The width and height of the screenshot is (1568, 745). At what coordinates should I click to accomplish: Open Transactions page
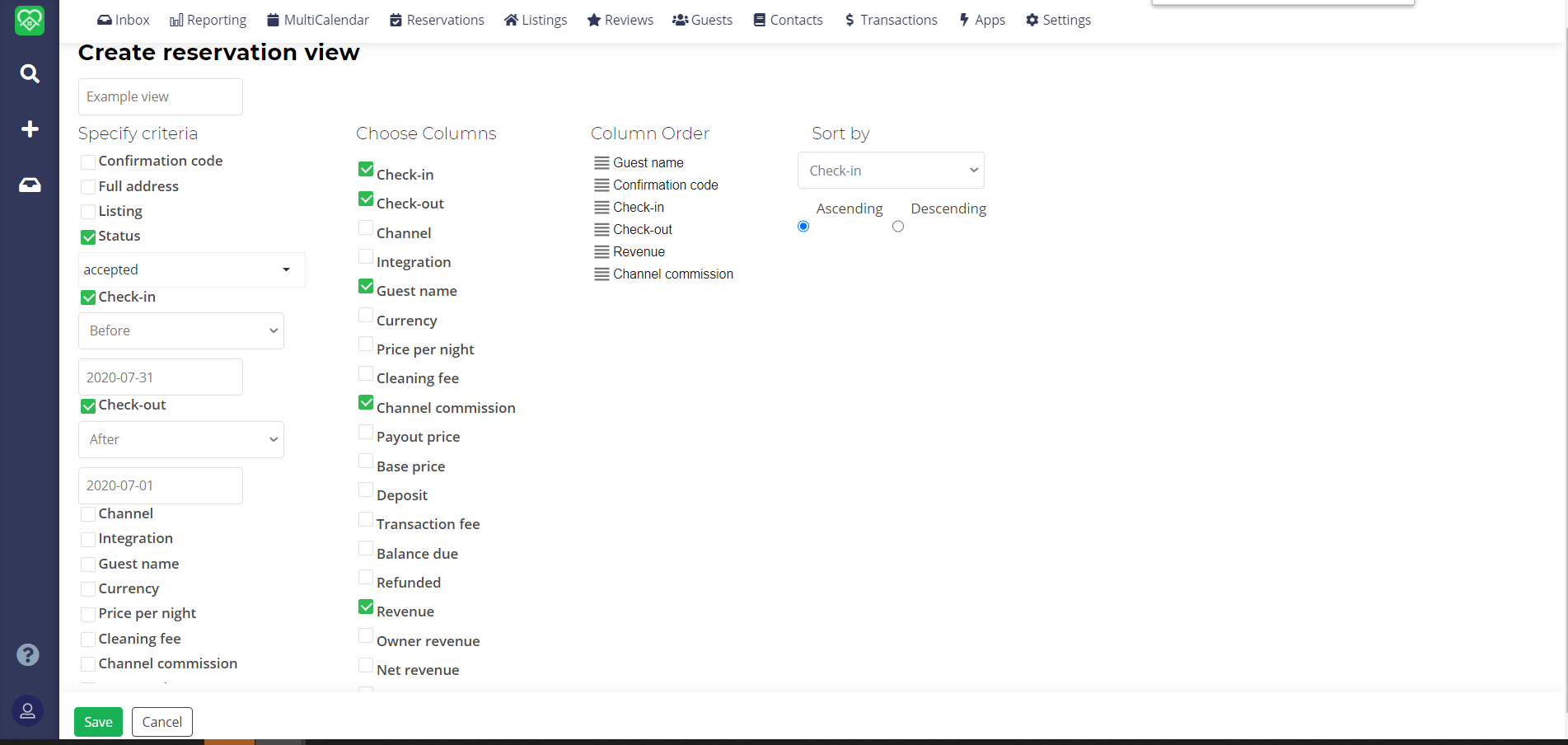[891, 20]
